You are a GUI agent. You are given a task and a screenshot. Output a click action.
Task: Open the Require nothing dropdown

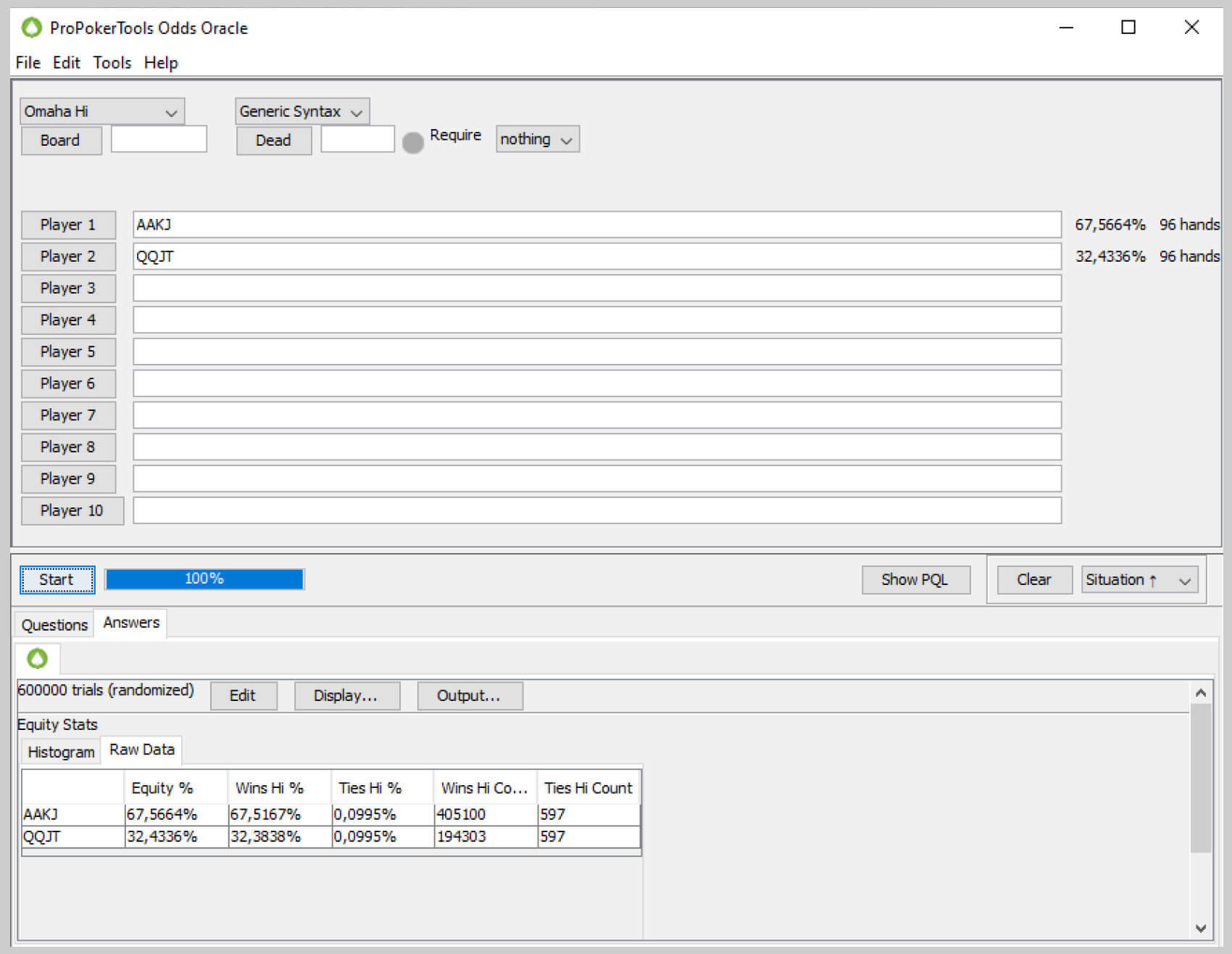pyautogui.click(x=537, y=139)
